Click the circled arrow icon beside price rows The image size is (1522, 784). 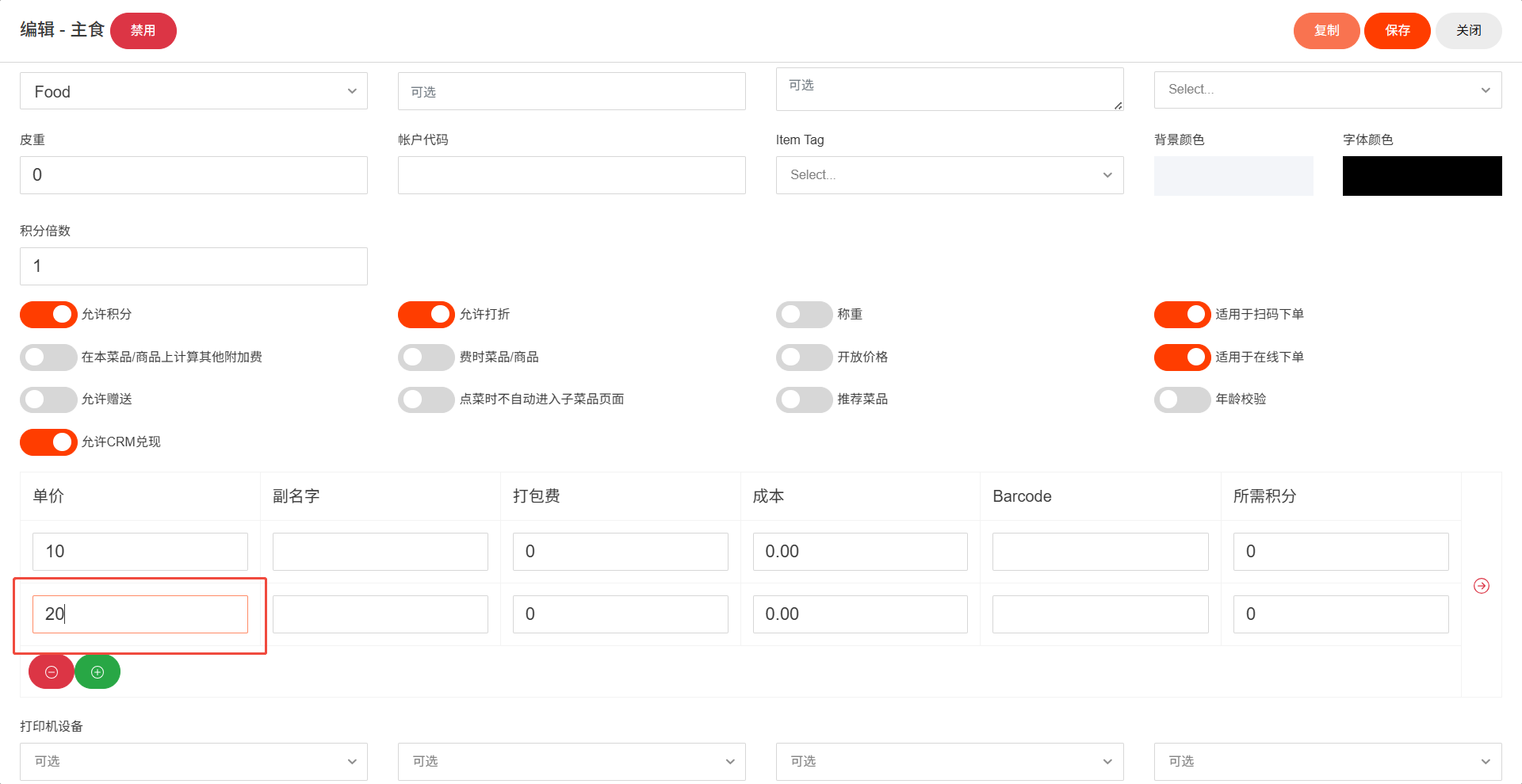(x=1481, y=586)
